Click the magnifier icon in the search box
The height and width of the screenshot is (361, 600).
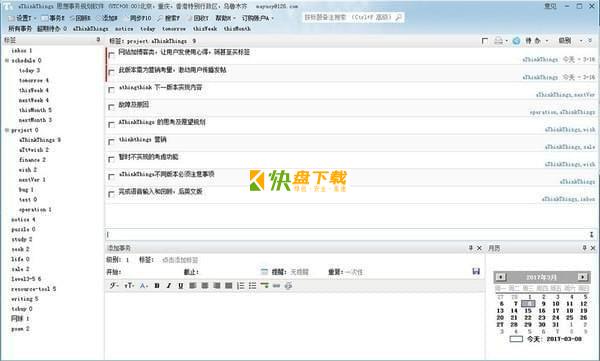pyautogui.click(x=398, y=17)
